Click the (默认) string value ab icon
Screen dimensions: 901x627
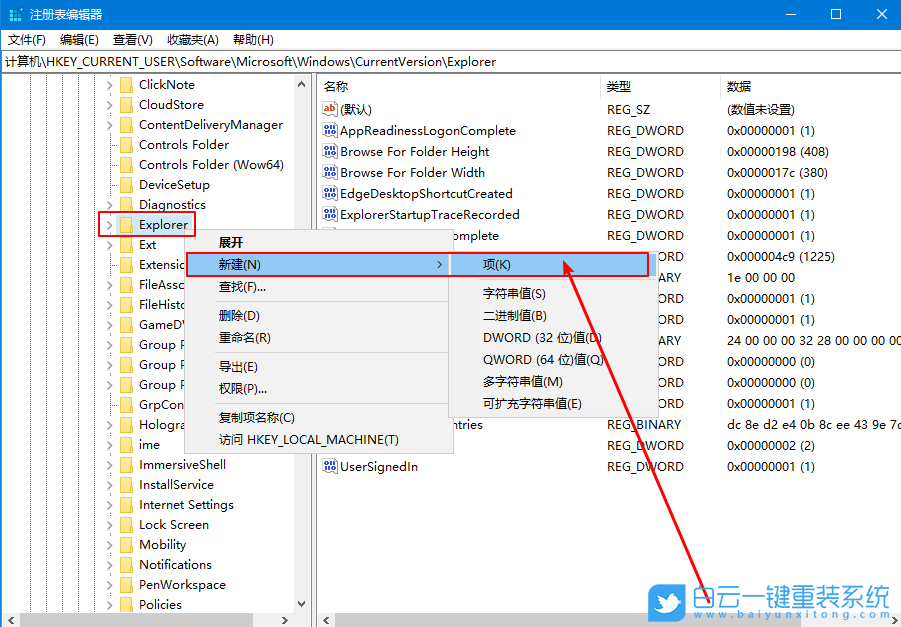point(331,109)
